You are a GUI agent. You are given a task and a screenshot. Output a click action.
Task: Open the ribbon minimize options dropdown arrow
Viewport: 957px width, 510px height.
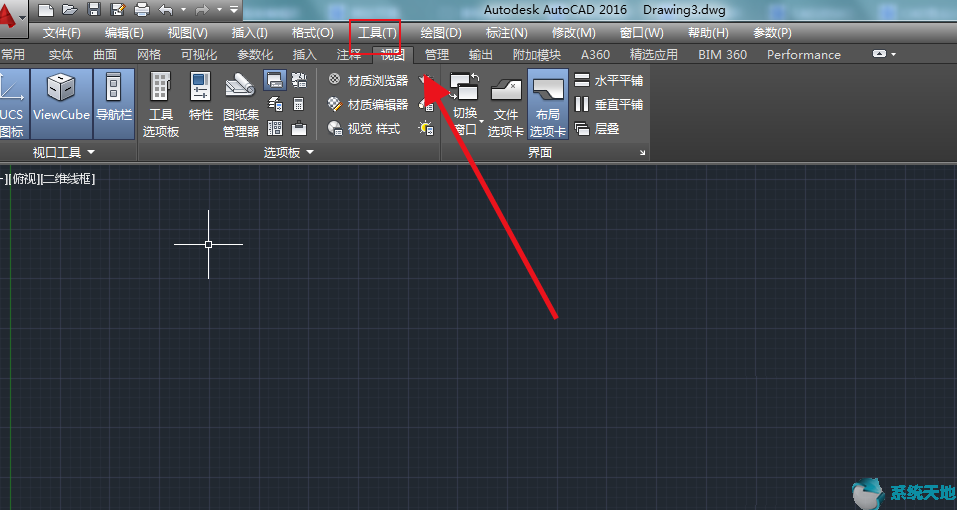coord(894,54)
